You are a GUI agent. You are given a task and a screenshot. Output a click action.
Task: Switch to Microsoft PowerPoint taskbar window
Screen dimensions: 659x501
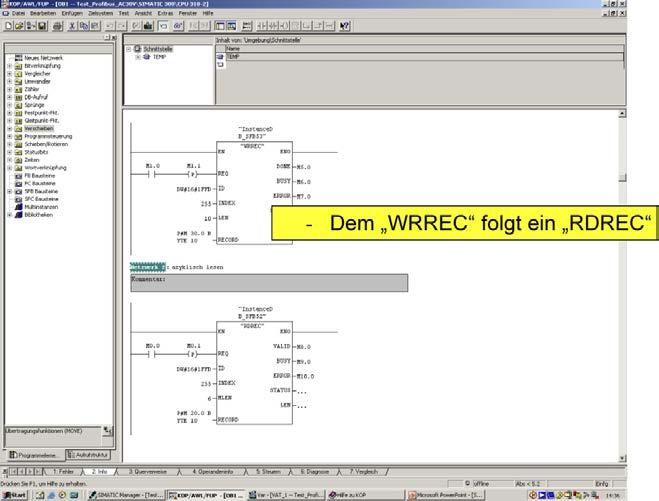click(445, 495)
